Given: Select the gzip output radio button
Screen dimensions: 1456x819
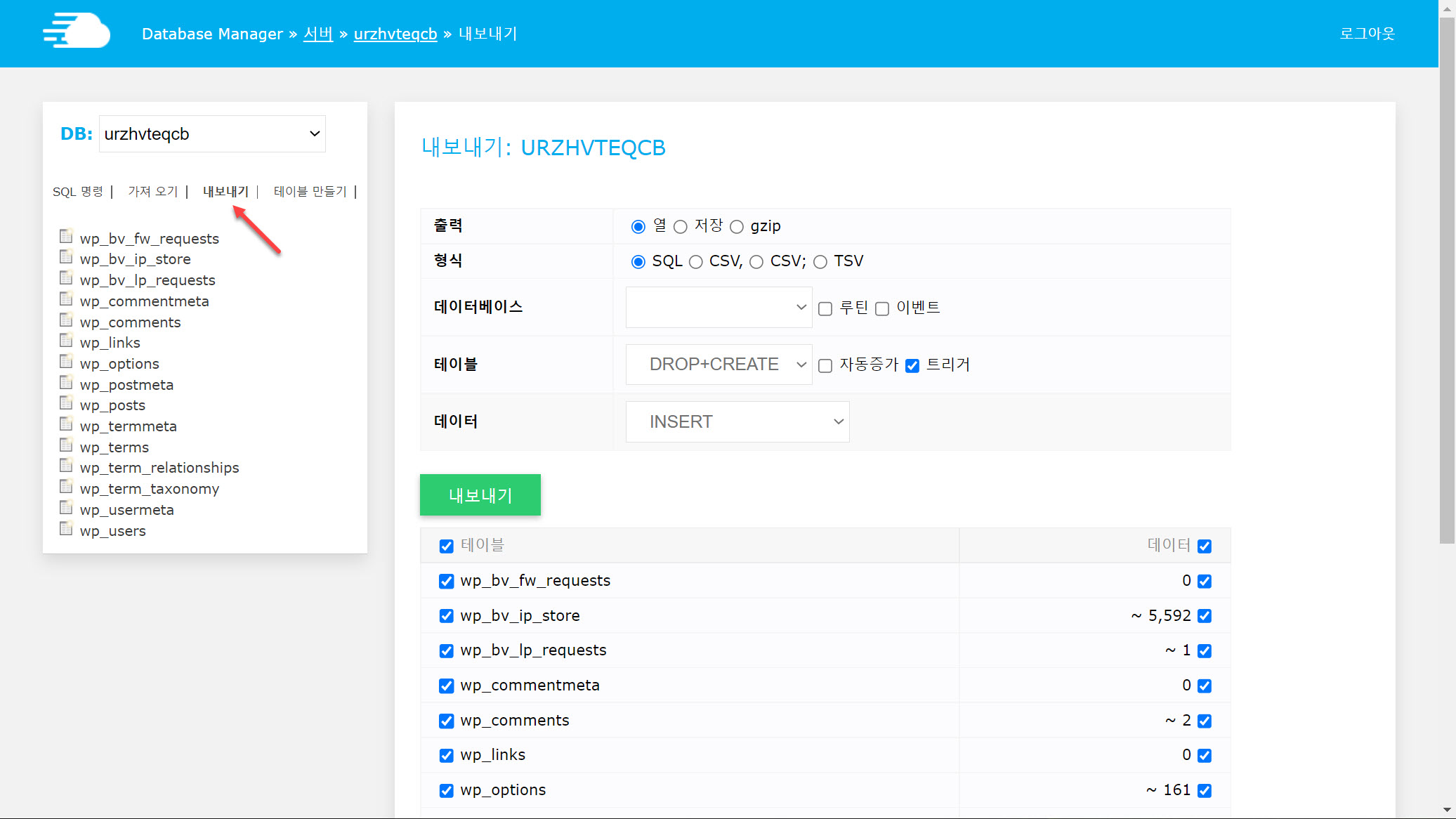Looking at the screenshot, I should tap(737, 226).
